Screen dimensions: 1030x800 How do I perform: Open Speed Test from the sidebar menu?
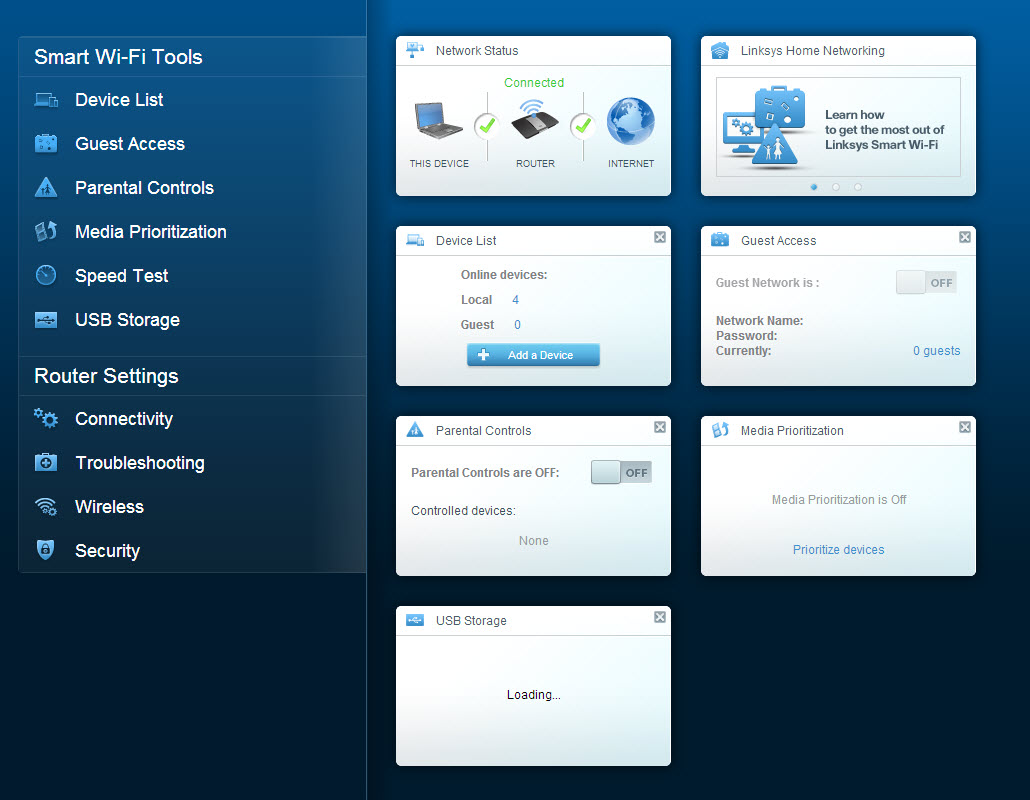pyautogui.click(x=122, y=276)
